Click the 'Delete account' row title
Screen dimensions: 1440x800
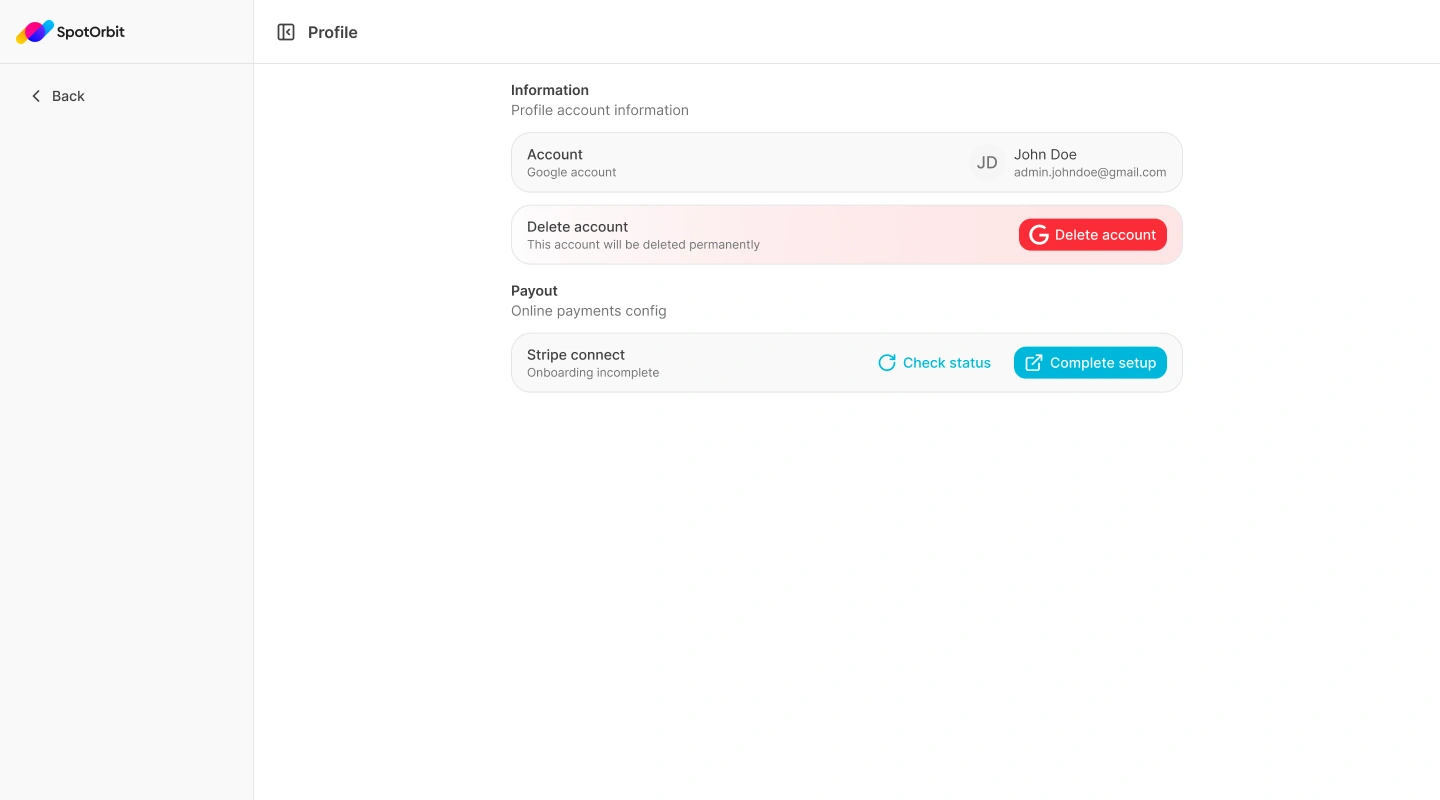click(x=578, y=226)
